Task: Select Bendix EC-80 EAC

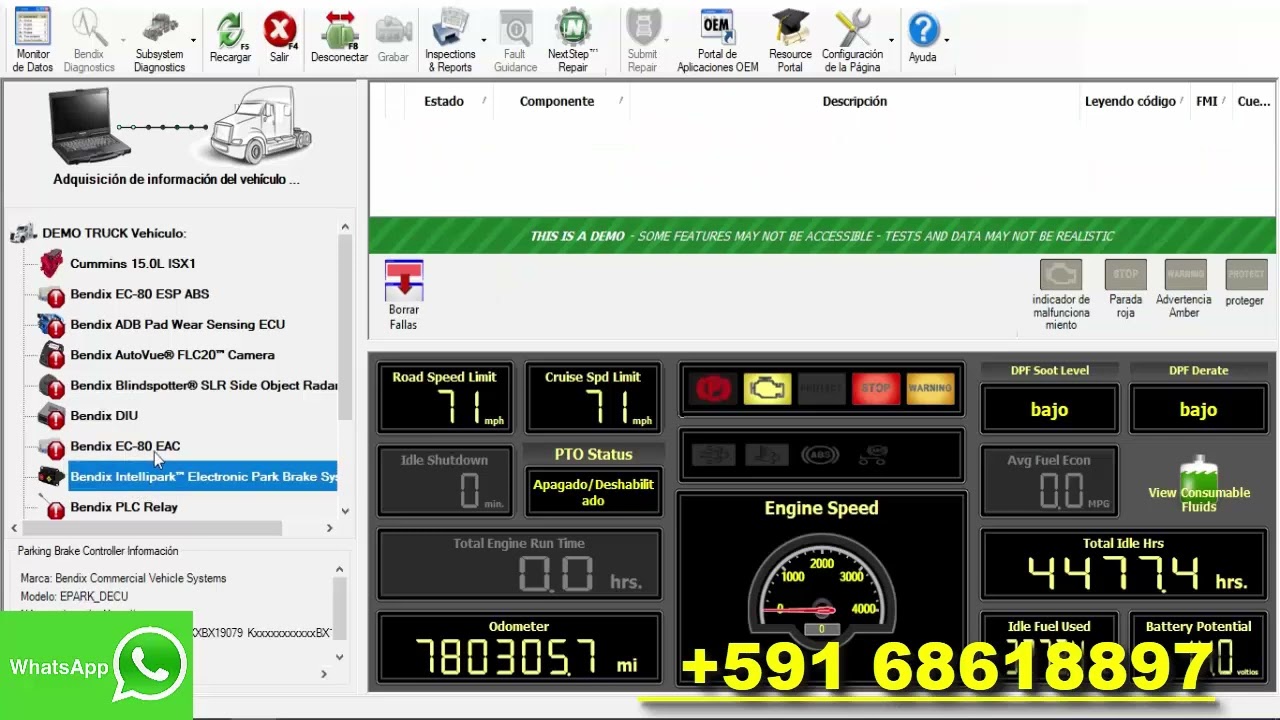Action: point(125,446)
